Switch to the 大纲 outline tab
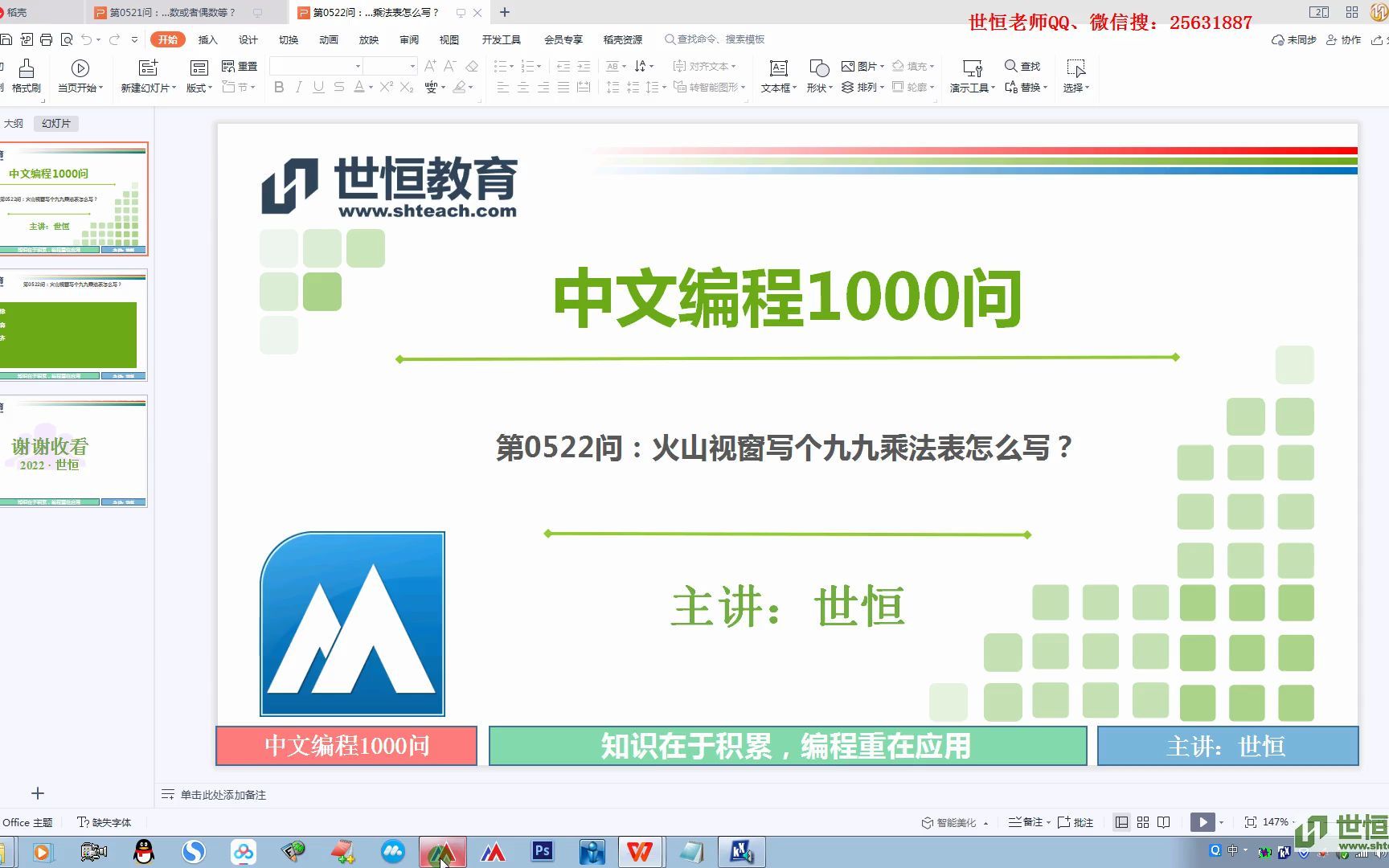Image resolution: width=1389 pixels, height=868 pixels. pyautogui.click(x=14, y=123)
